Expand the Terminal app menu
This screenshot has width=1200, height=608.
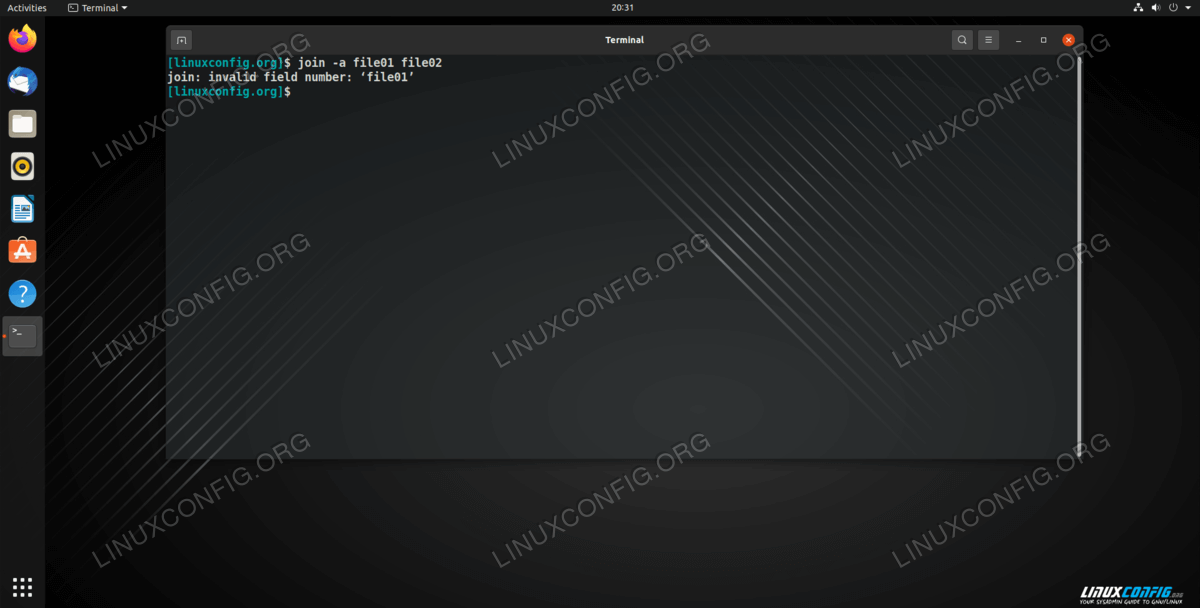98,8
